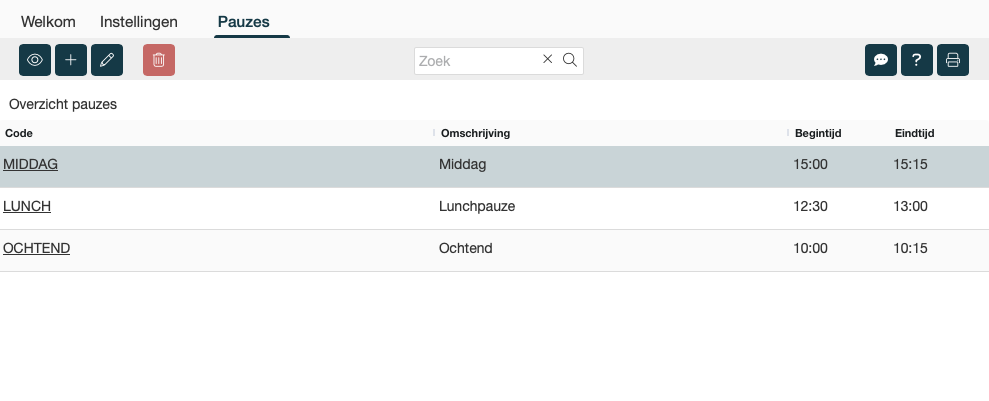Open help with question mark icon
The image size is (989, 401).
pyautogui.click(x=917, y=60)
